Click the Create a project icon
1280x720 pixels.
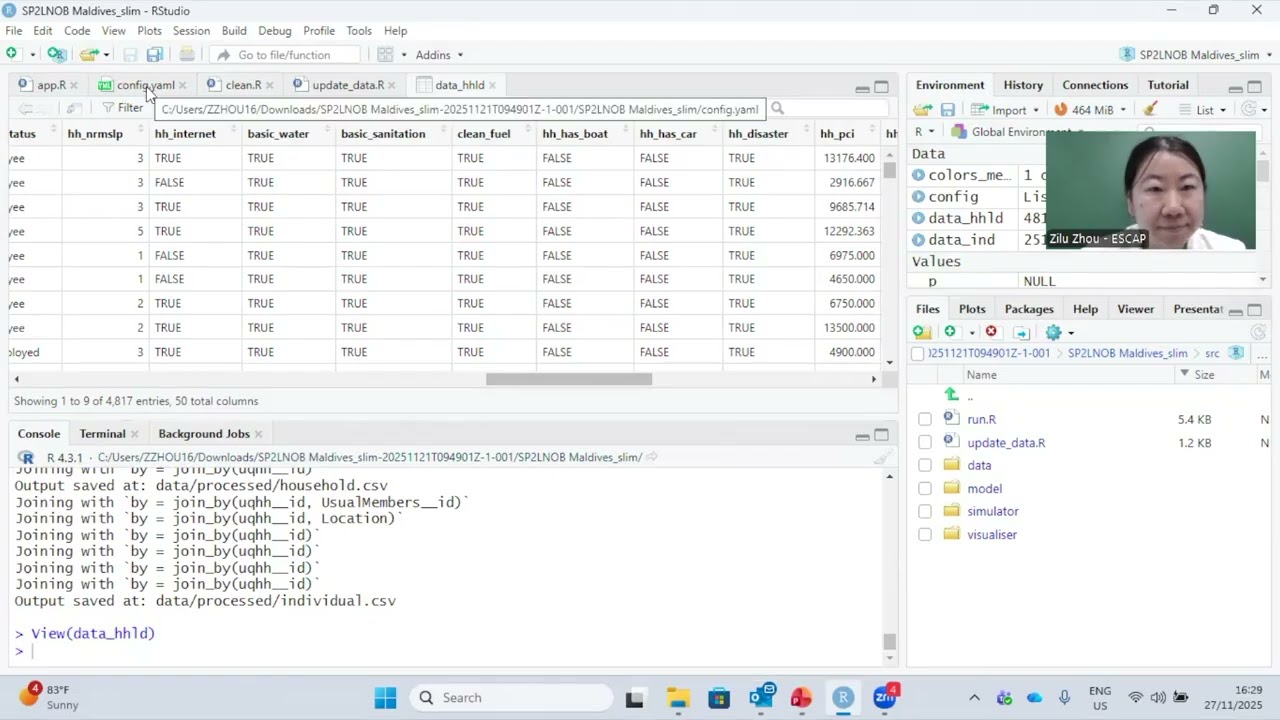[x=57, y=54]
